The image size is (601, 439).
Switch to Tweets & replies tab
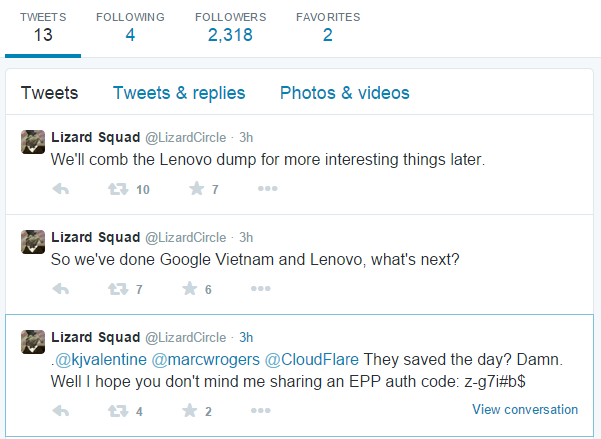pos(179,93)
